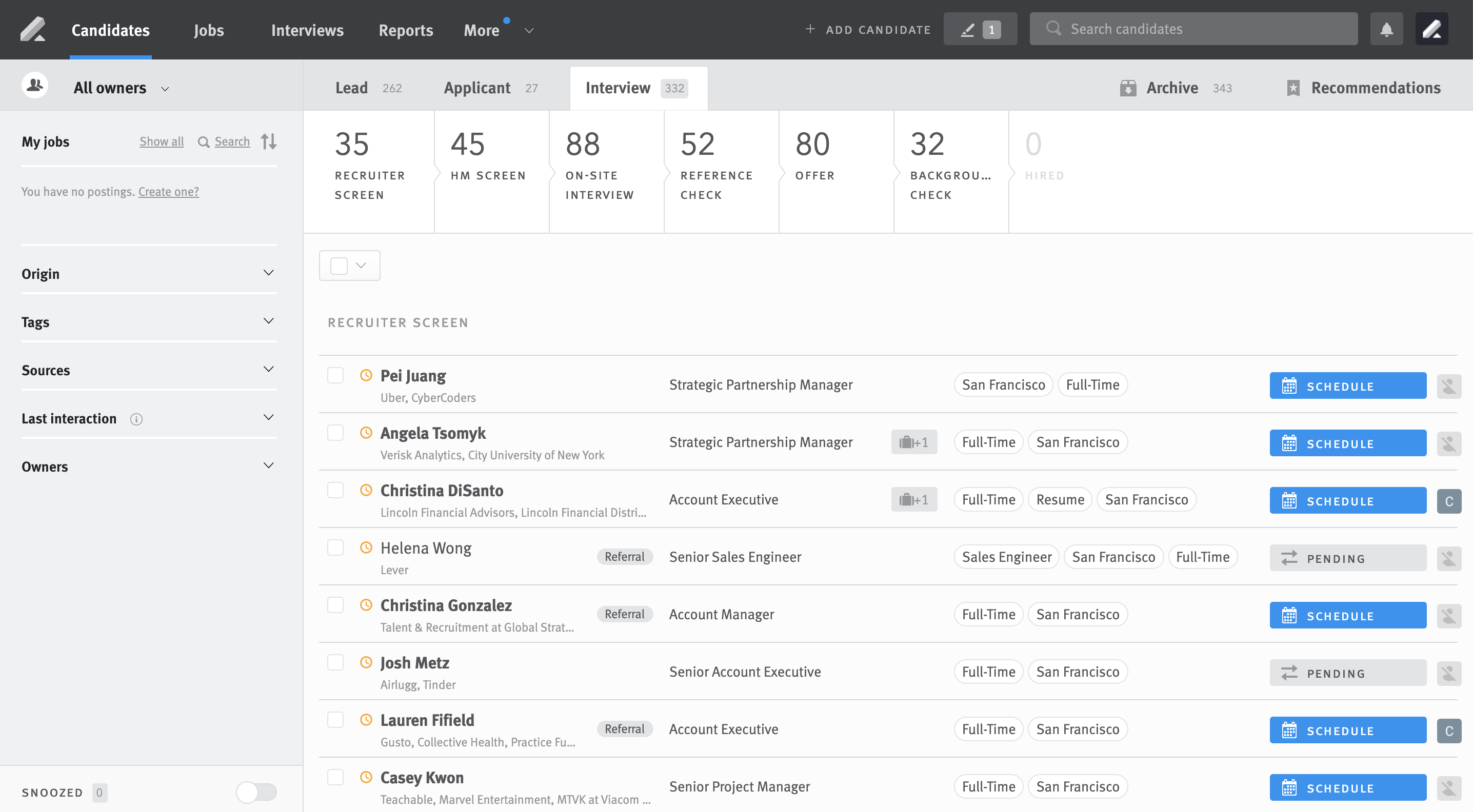Open the notifications bell
Screen dimensions: 1473x812
tap(1386, 28)
